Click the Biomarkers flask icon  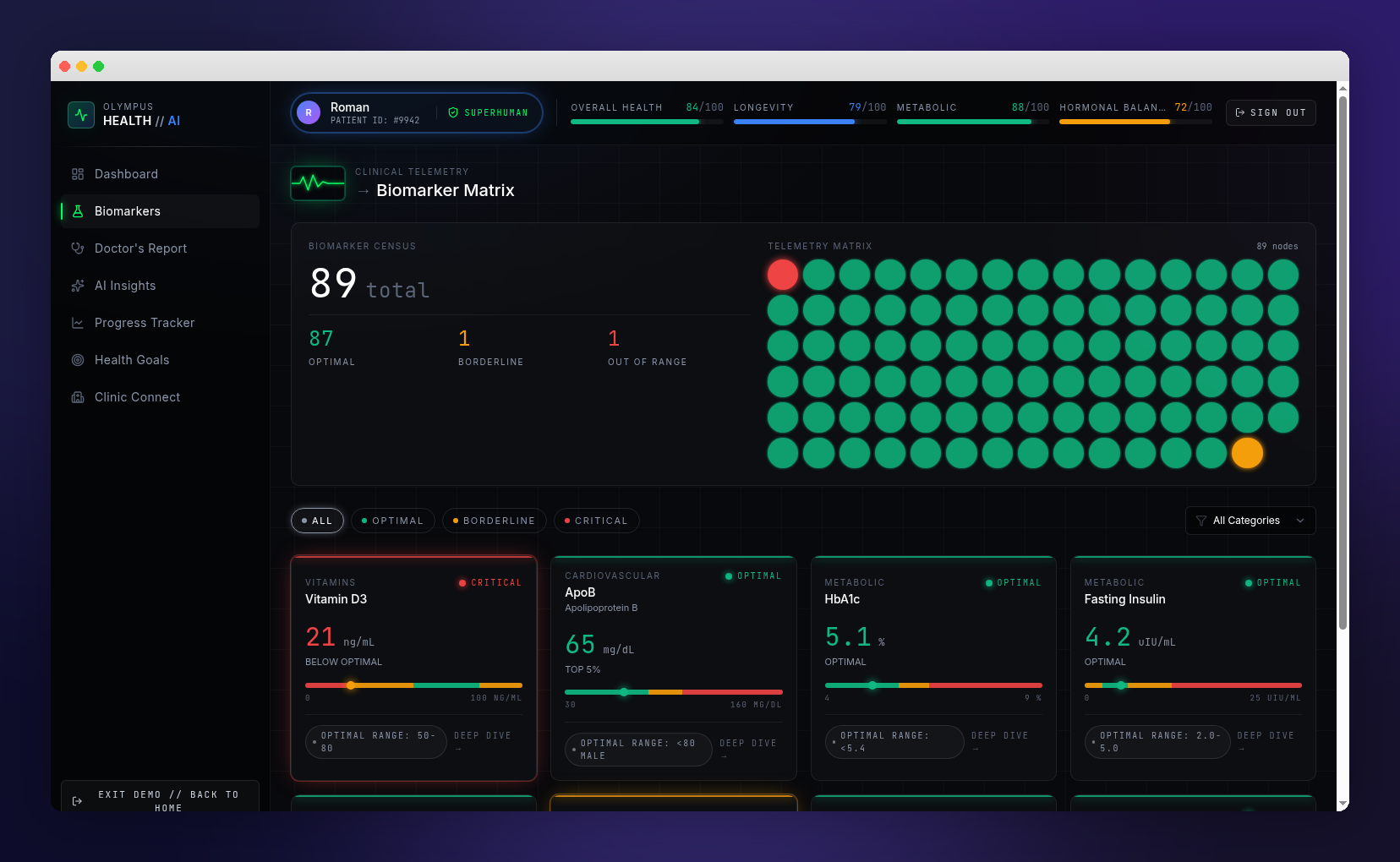click(x=78, y=211)
